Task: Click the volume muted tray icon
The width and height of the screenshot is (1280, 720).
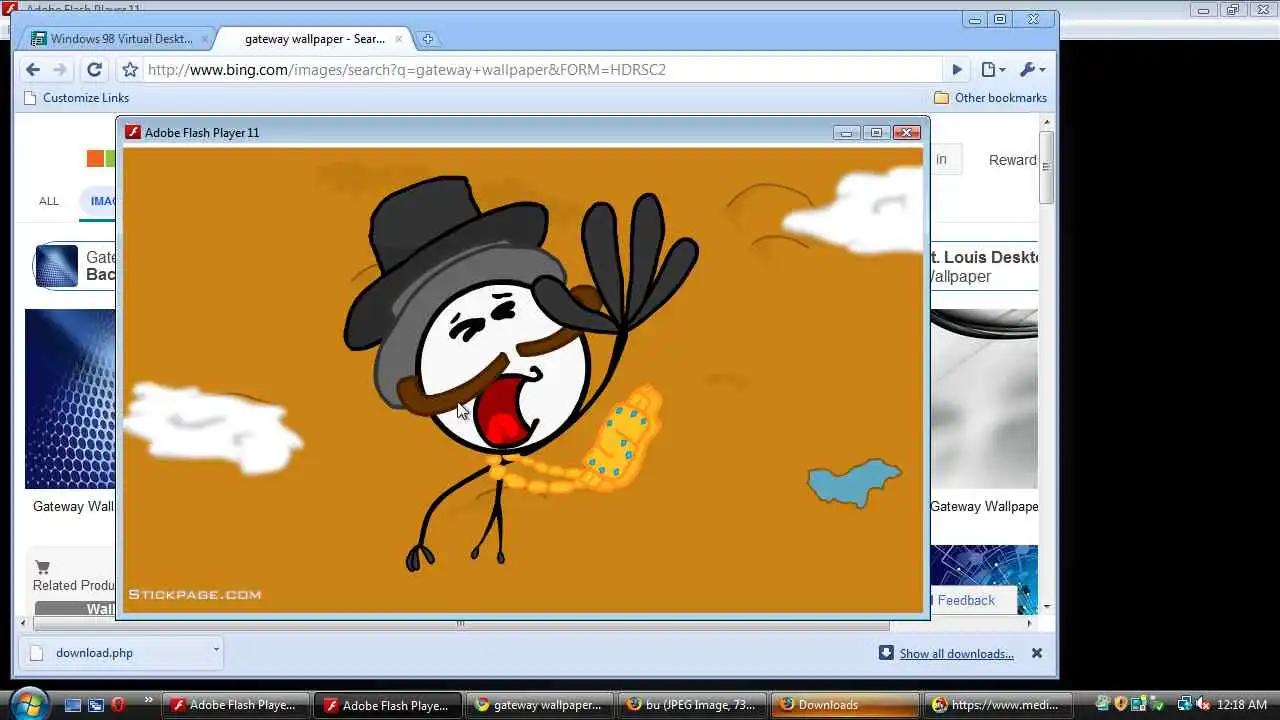Action: tap(1203, 704)
